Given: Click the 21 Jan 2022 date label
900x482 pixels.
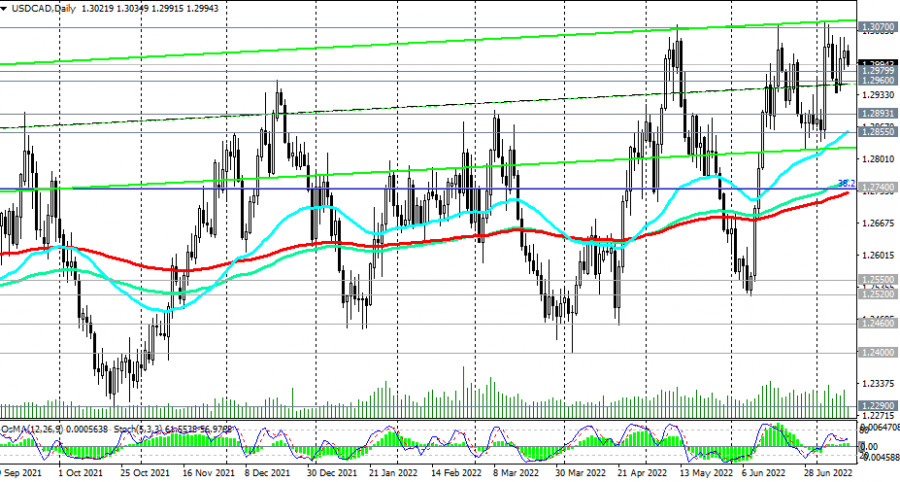Looking at the screenshot, I should 395,473.
